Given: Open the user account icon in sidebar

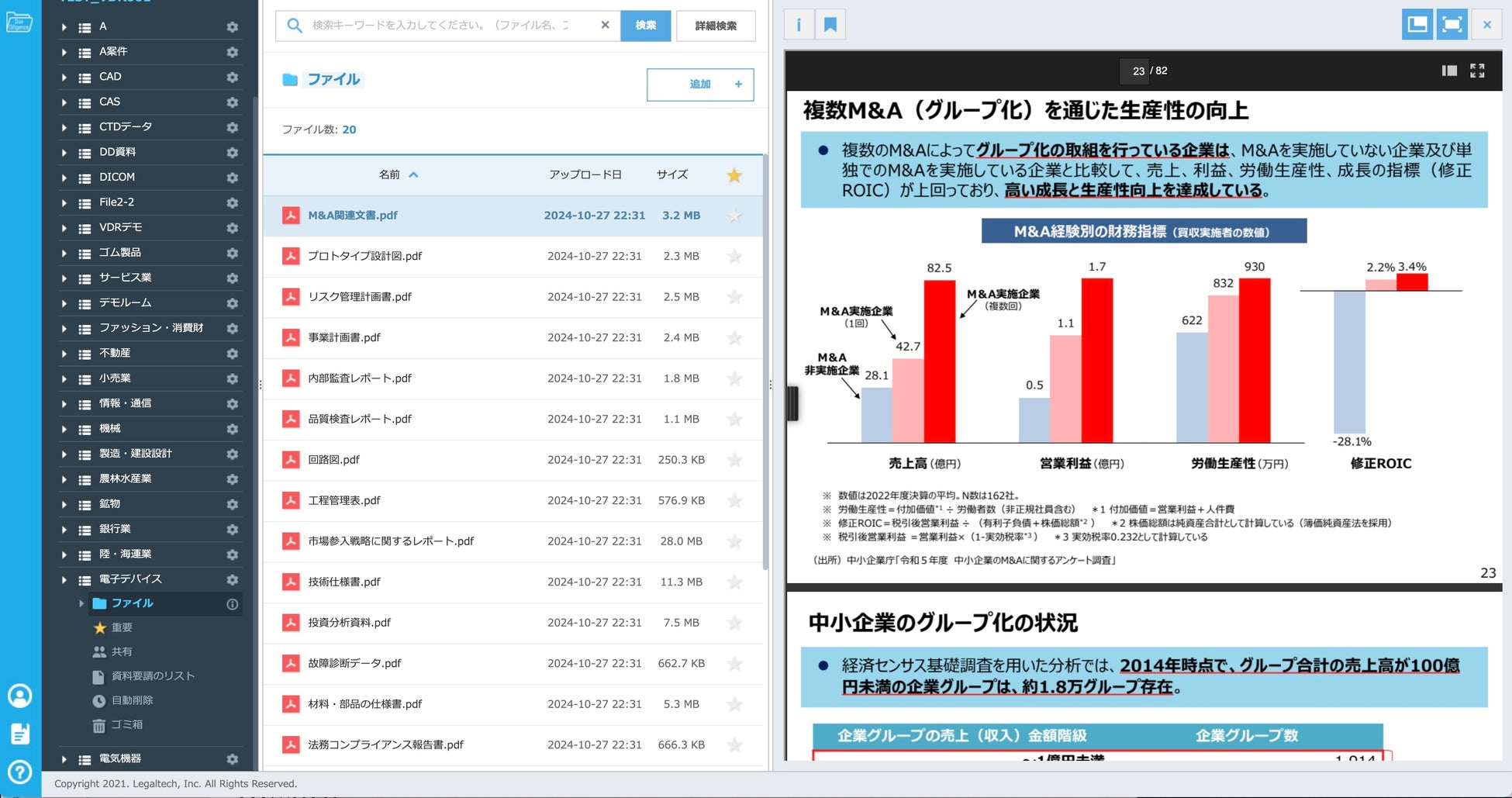Looking at the screenshot, I should point(19,696).
